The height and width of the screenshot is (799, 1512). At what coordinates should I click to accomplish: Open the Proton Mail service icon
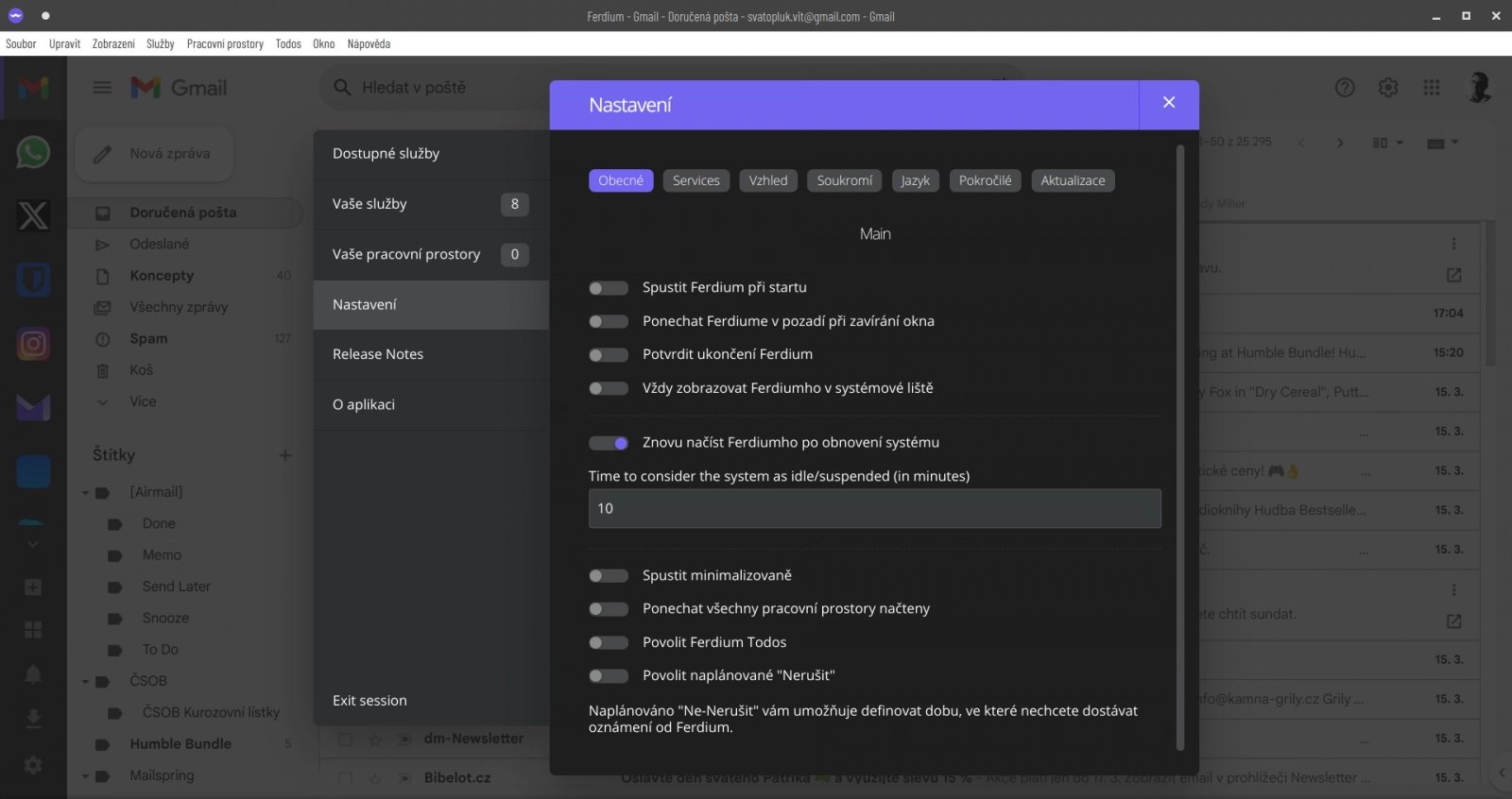(33, 407)
